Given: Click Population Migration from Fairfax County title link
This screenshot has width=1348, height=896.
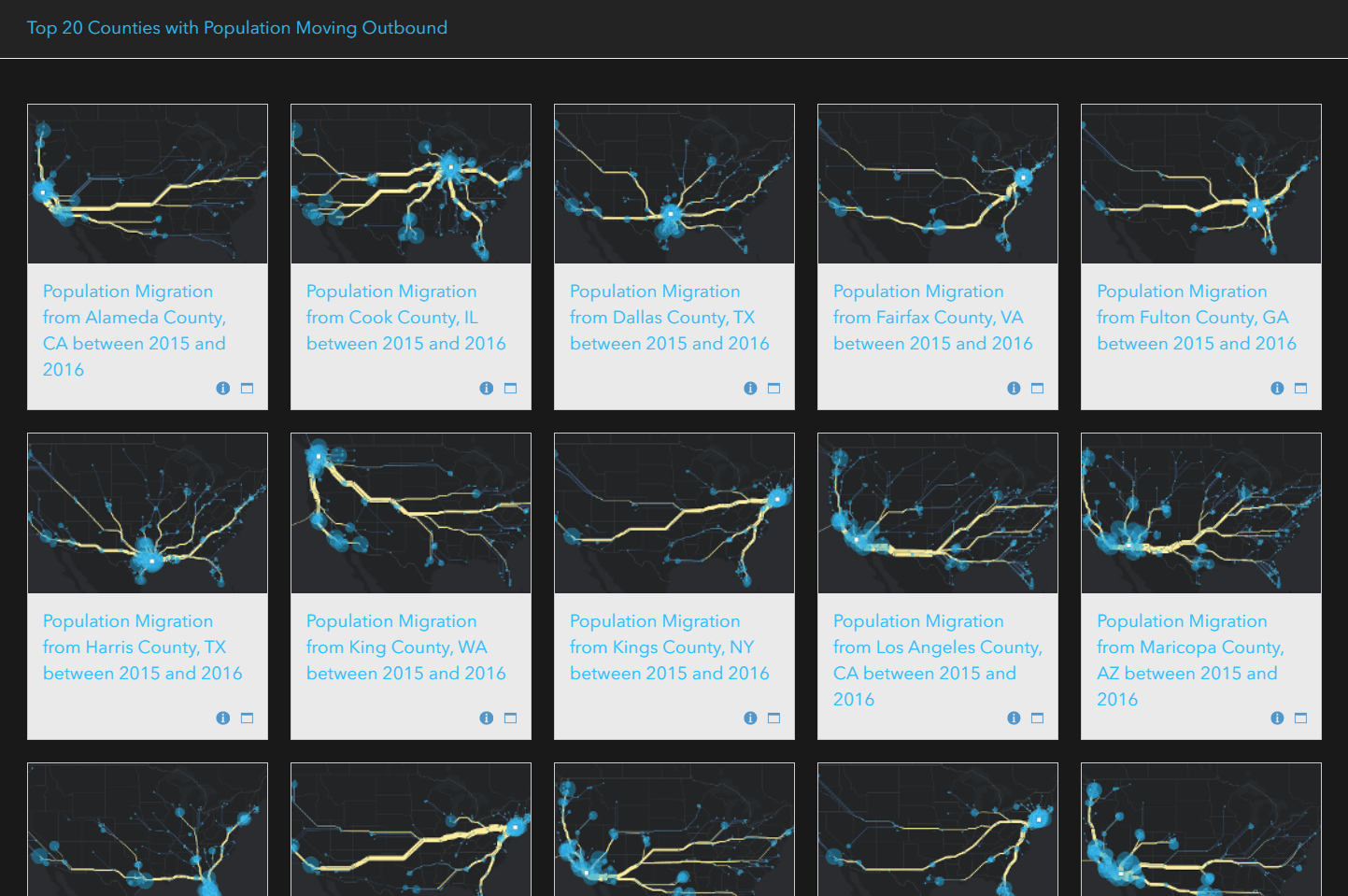Looking at the screenshot, I should (x=933, y=318).
